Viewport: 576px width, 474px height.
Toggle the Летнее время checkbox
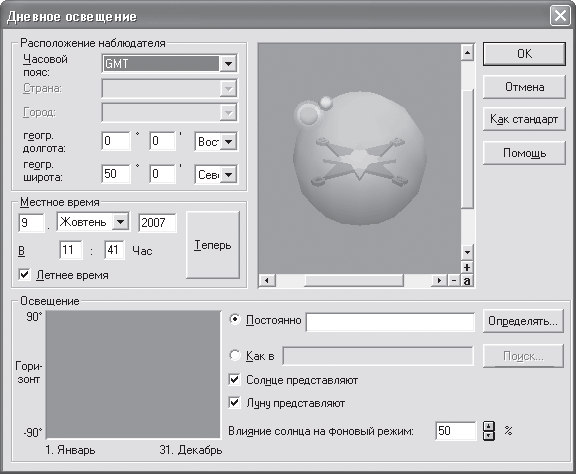[x=24, y=274]
